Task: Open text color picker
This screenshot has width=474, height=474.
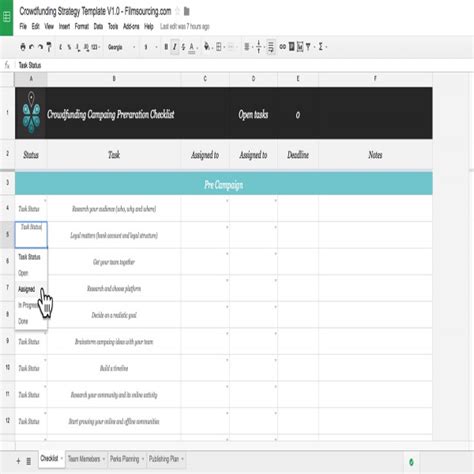Action: click(x=192, y=48)
